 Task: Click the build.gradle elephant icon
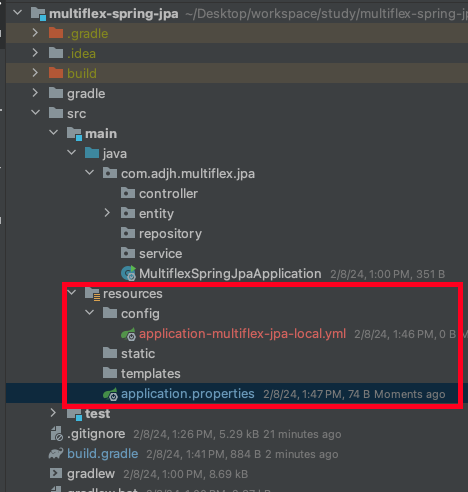coord(56,453)
